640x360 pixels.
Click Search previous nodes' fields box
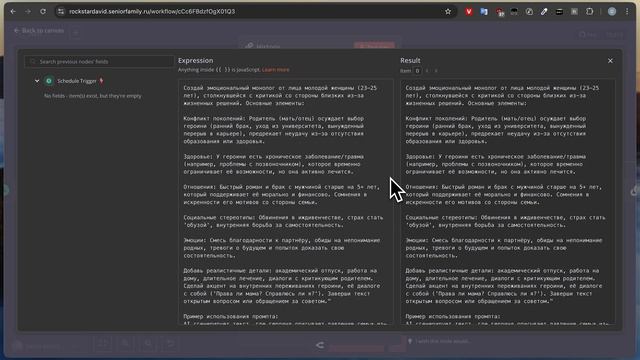99,62
